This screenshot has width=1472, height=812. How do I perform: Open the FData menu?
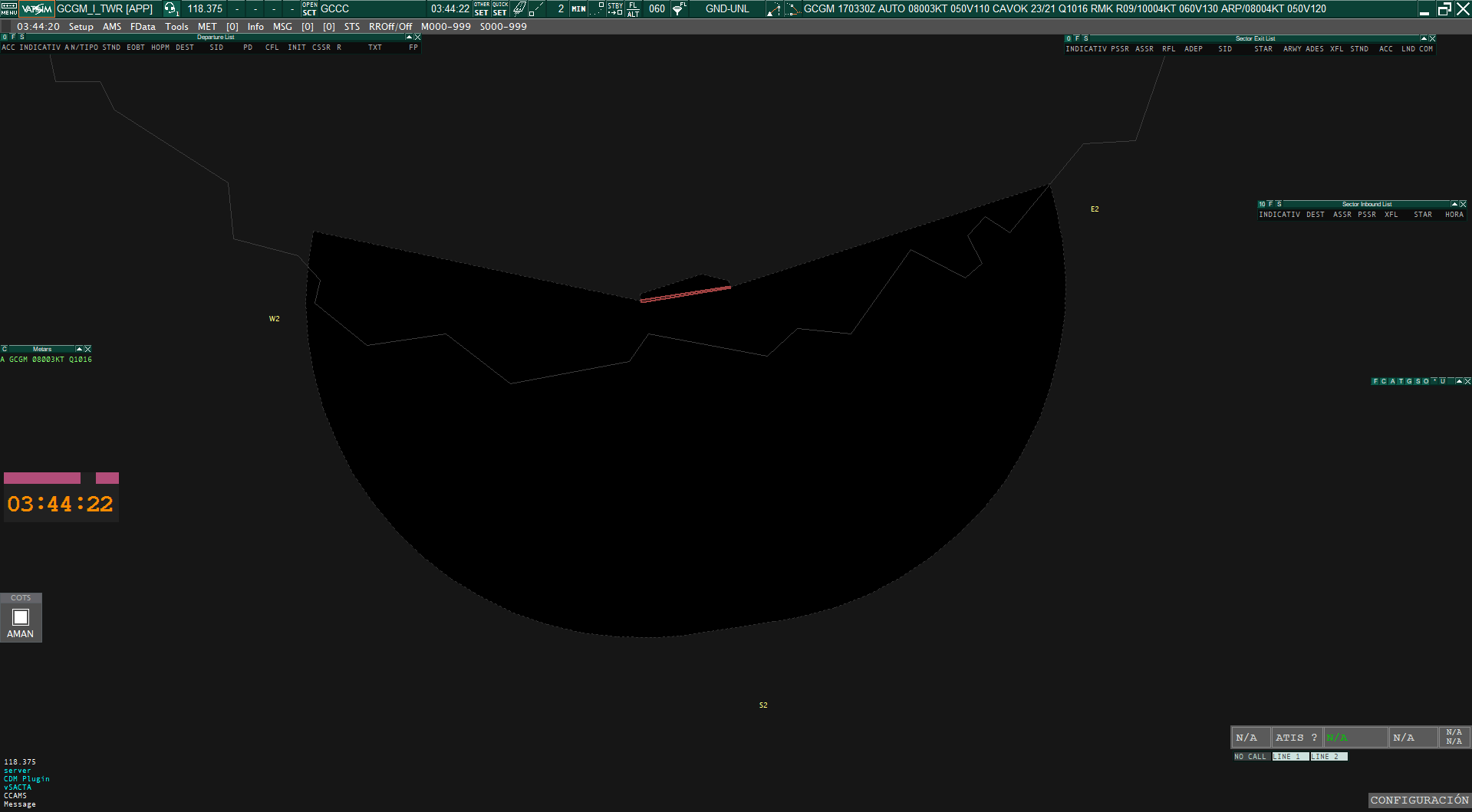click(143, 27)
